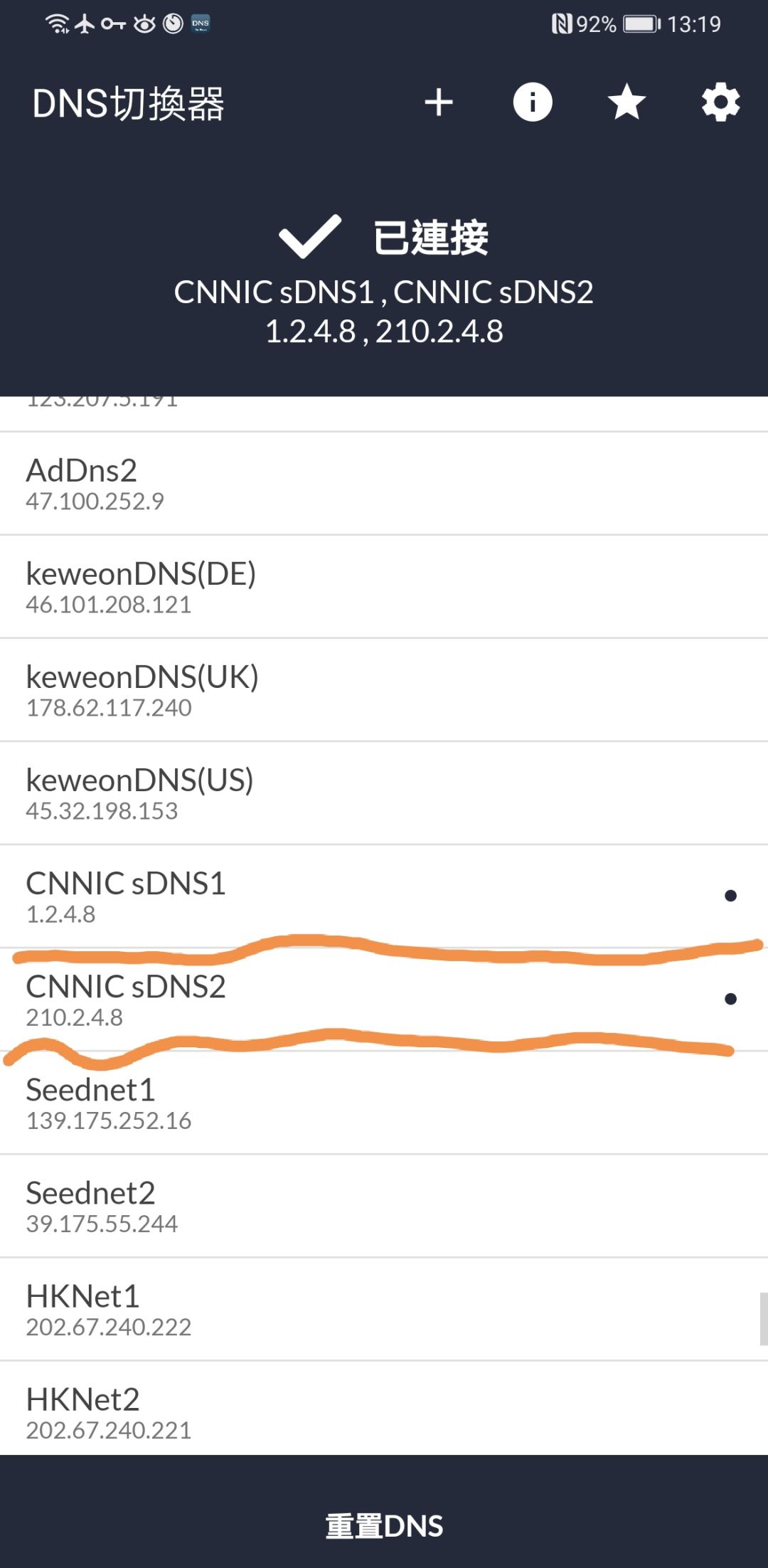The width and height of the screenshot is (768, 1568).
Task: Select HKNet2 server
Action: (384, 1409)
